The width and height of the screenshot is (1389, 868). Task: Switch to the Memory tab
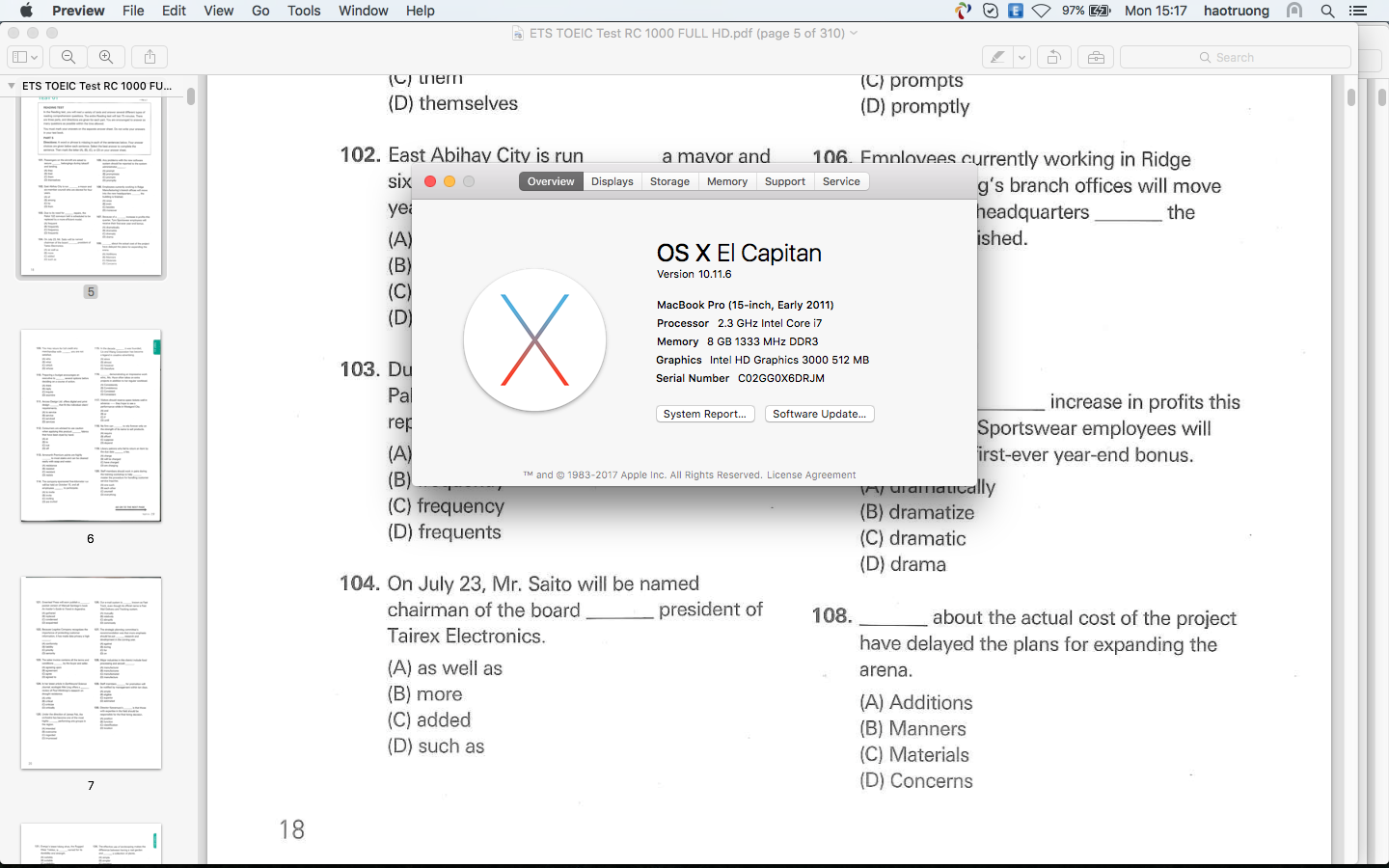pos(727,181)
